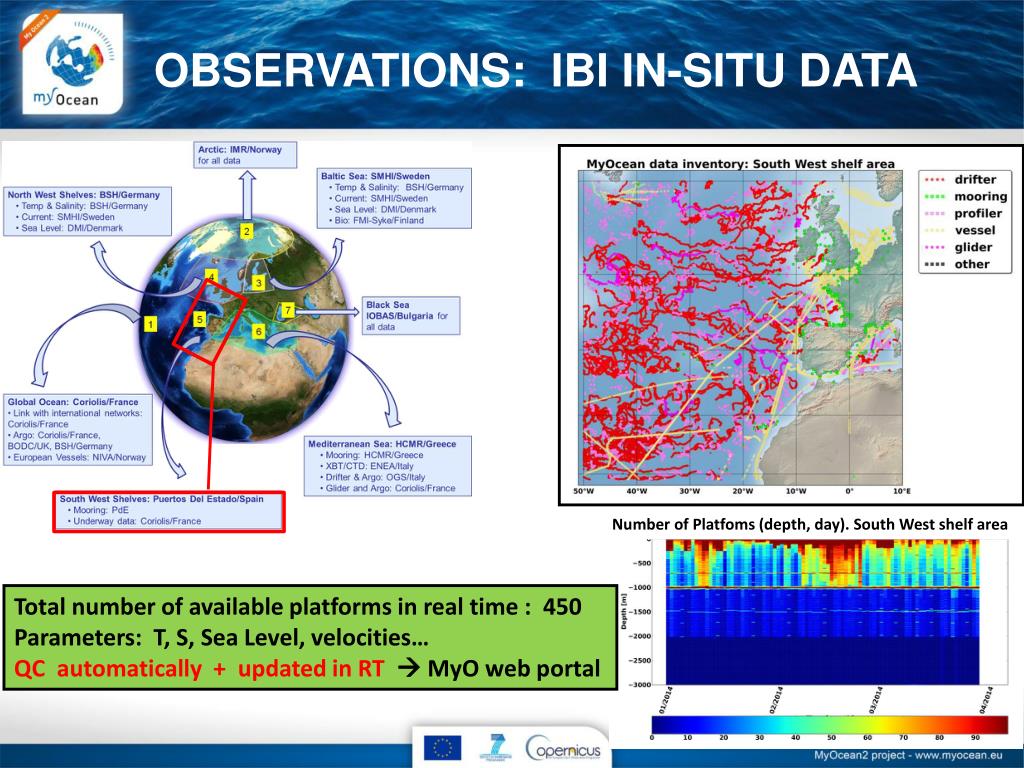Click the '-3000' depth axis label
This screenshot has height=768, width=1024.
click(639, 684)
